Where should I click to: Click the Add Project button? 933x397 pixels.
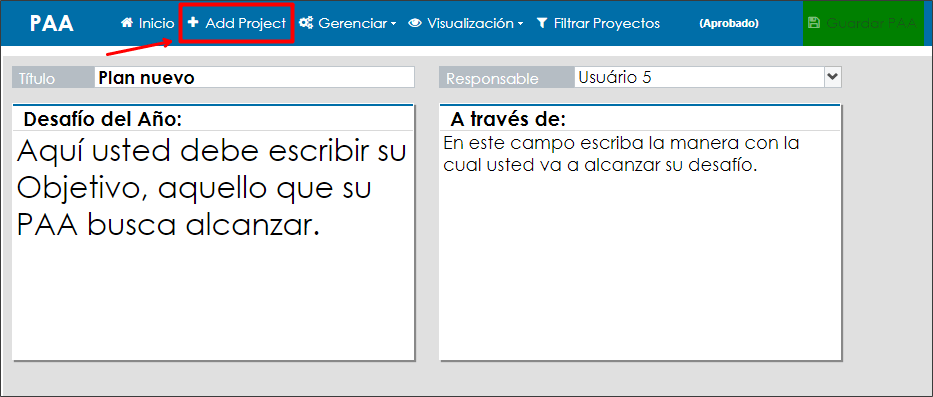236,23
